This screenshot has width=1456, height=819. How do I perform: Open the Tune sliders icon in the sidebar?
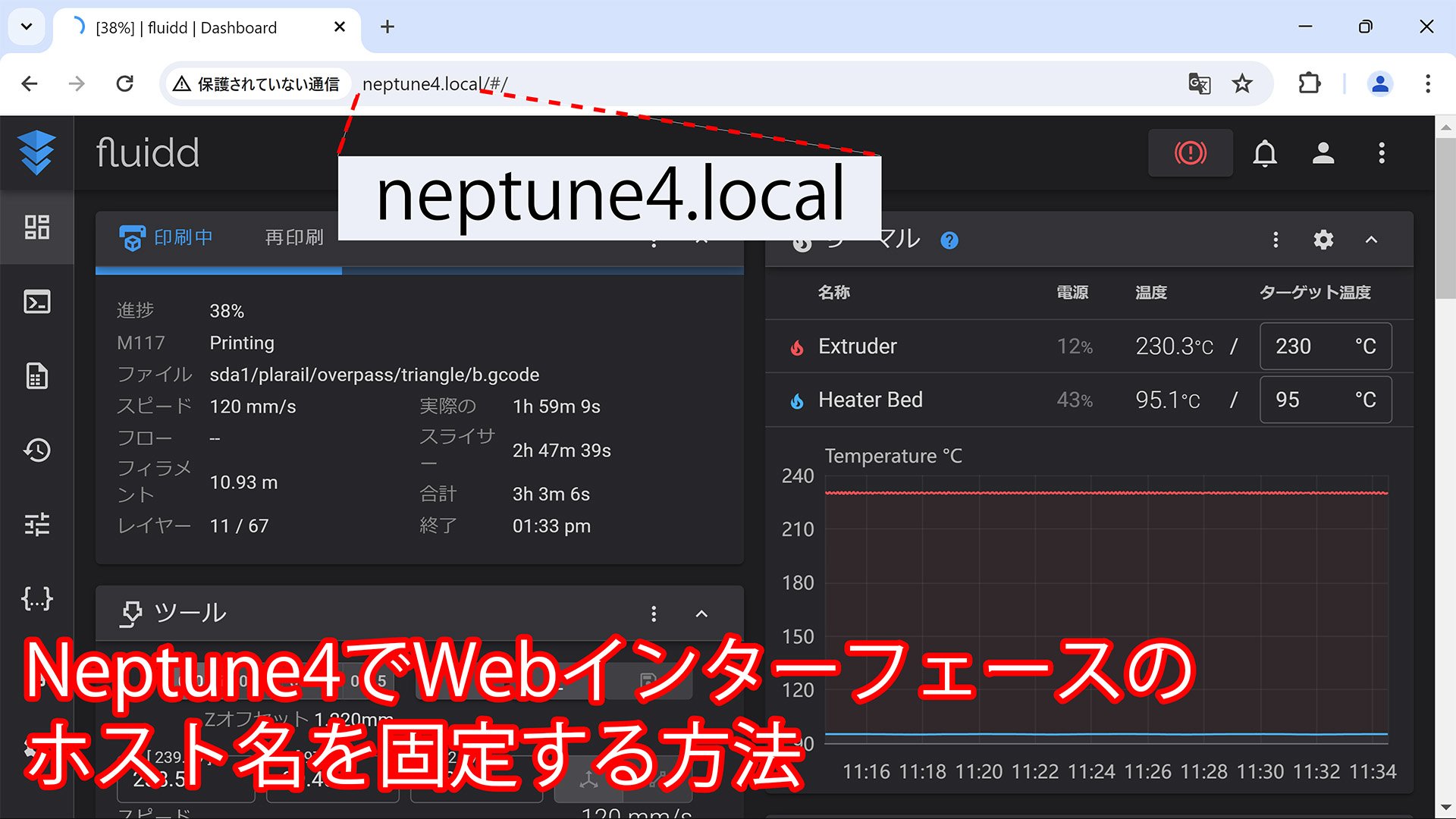[x=36, y=524]
